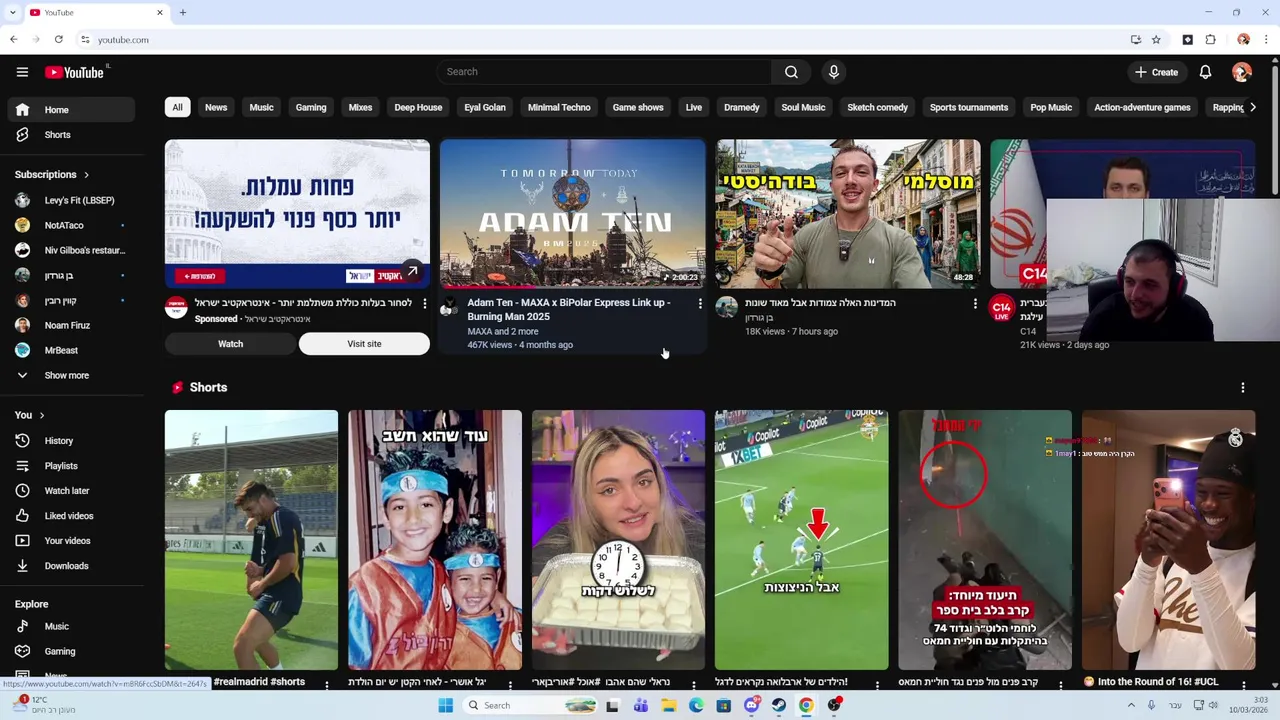
Task: Select the Action-adventure games chip
Action: [1142, 107]
